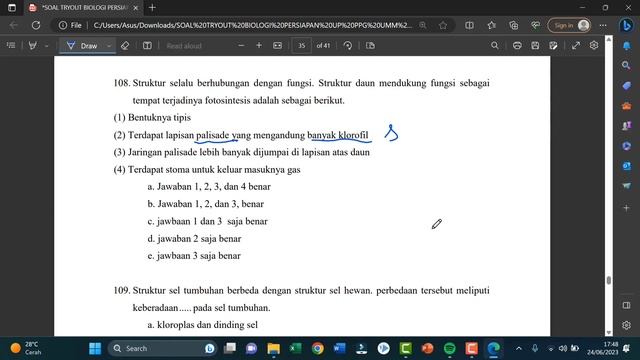This screenshot has width=640, height=360.
Task: Show hidden system tray icons
Action: [519, 349]
